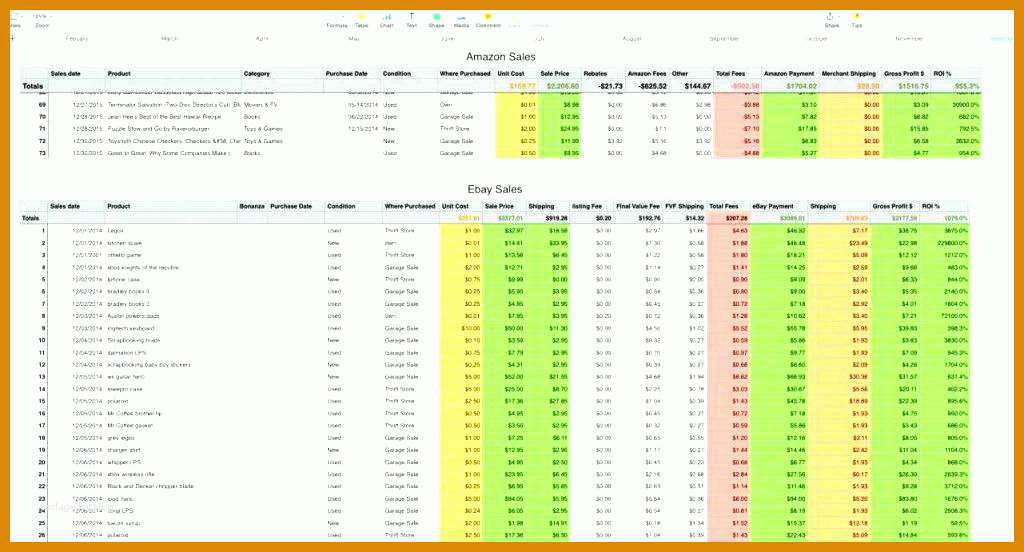The height and width of the screenshot is (552, 1024).
Task: Select the Amazon Totals row label
Action: pos(33,86)
